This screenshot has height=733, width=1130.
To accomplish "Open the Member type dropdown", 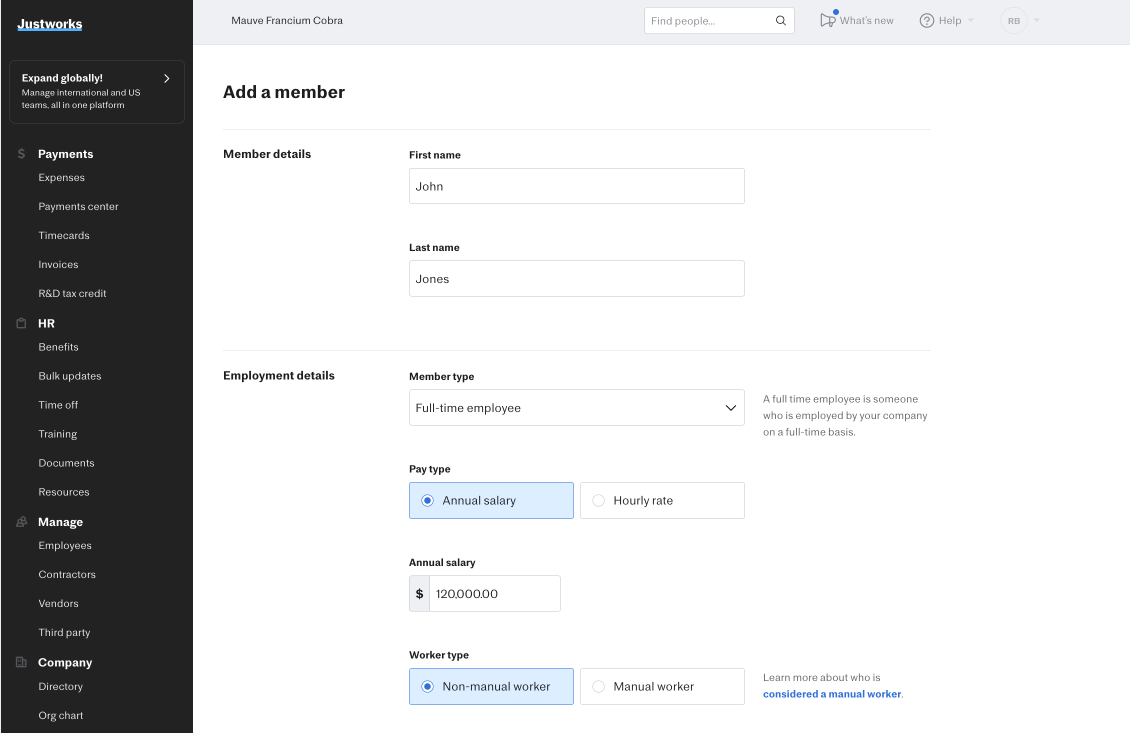I will (576, 408).
